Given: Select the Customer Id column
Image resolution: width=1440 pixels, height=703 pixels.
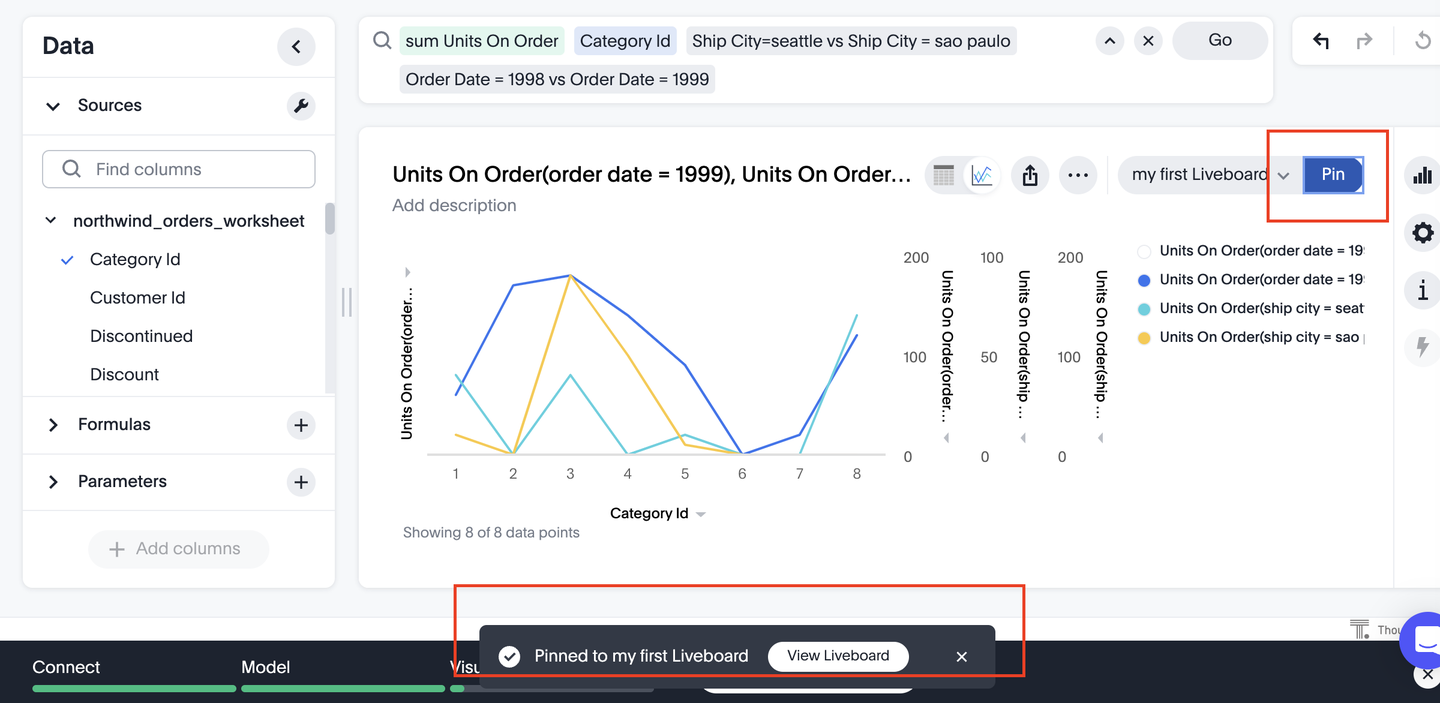Looking at the screenshot, I should point(137,298).
